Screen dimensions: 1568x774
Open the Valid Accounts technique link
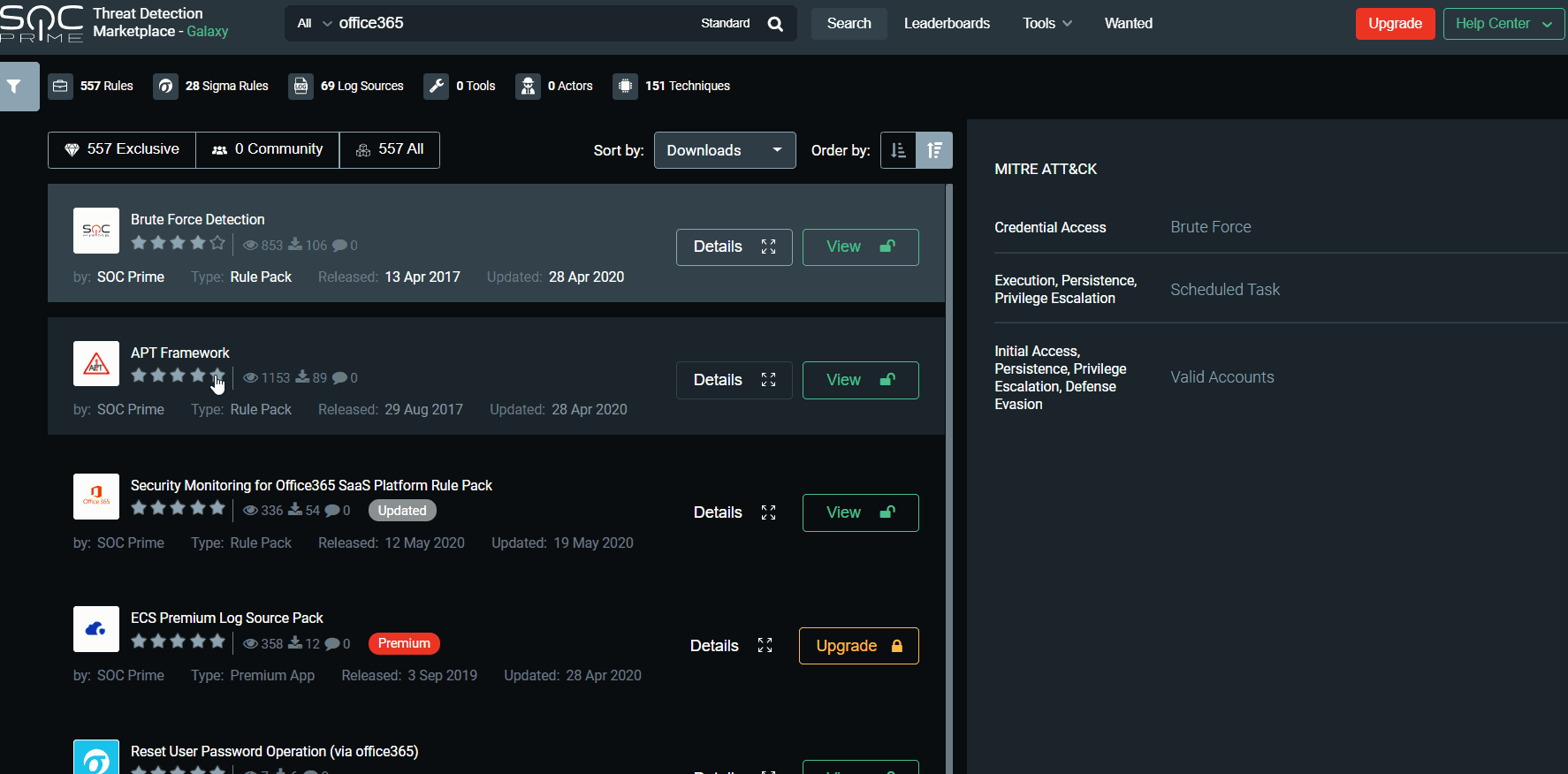pyautogui.click(x=1222, y=377)
